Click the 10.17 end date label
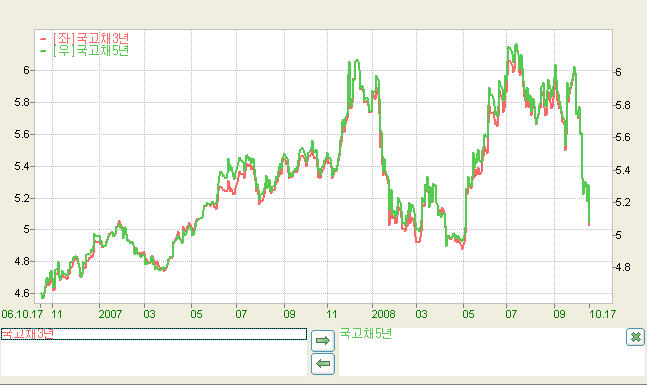Image resolution: width=647 pixels, height=385 pixels. tap(602, 314)
